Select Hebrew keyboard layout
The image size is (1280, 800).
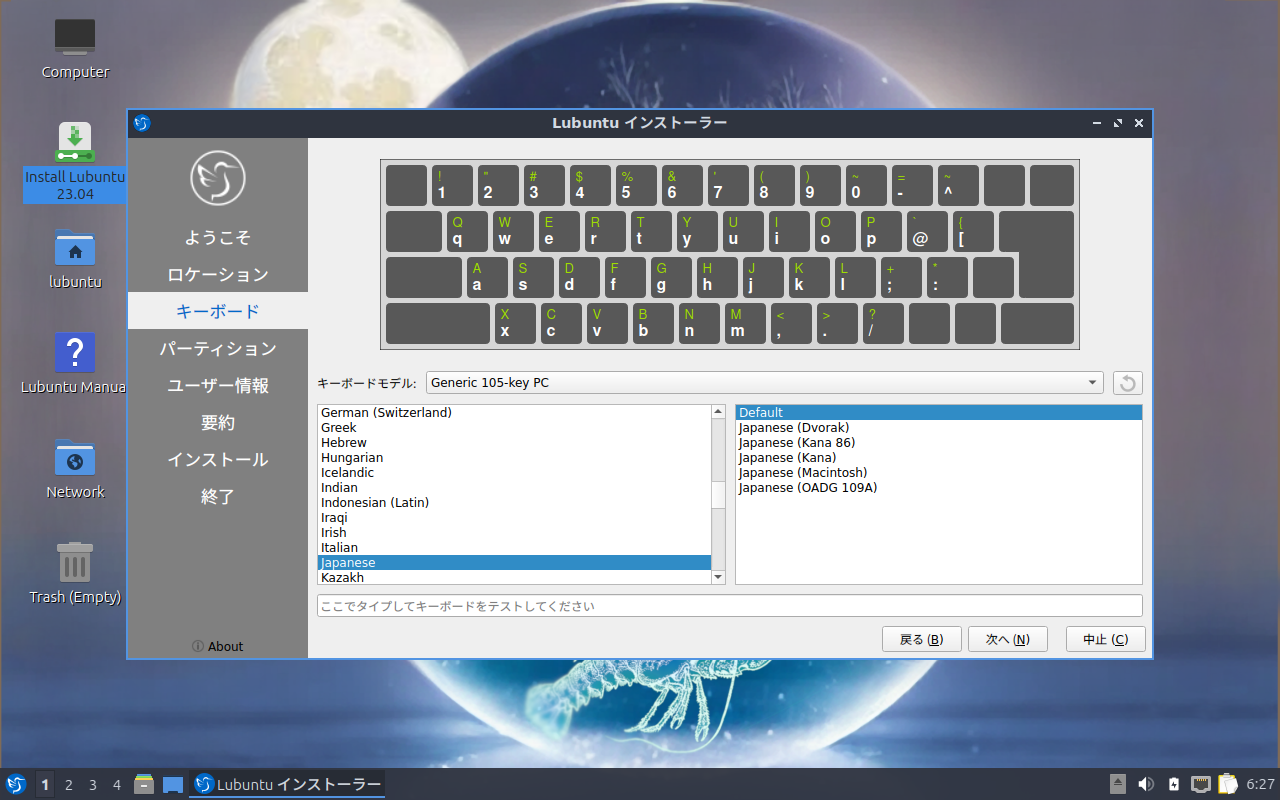[514, 442]
